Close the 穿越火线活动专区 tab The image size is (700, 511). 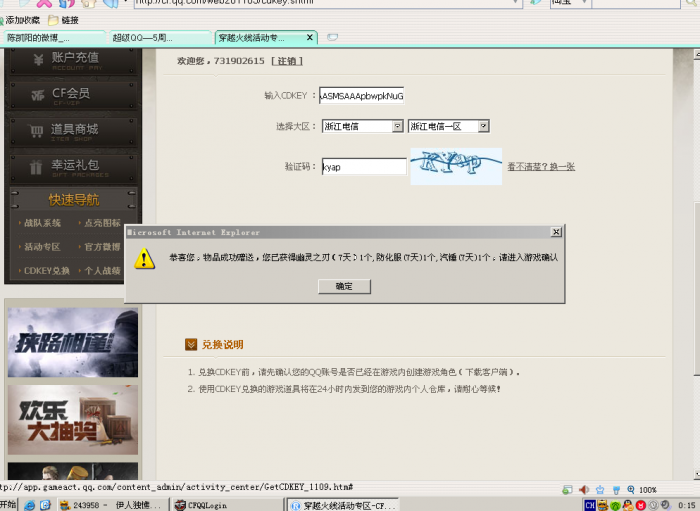[309, 37]
